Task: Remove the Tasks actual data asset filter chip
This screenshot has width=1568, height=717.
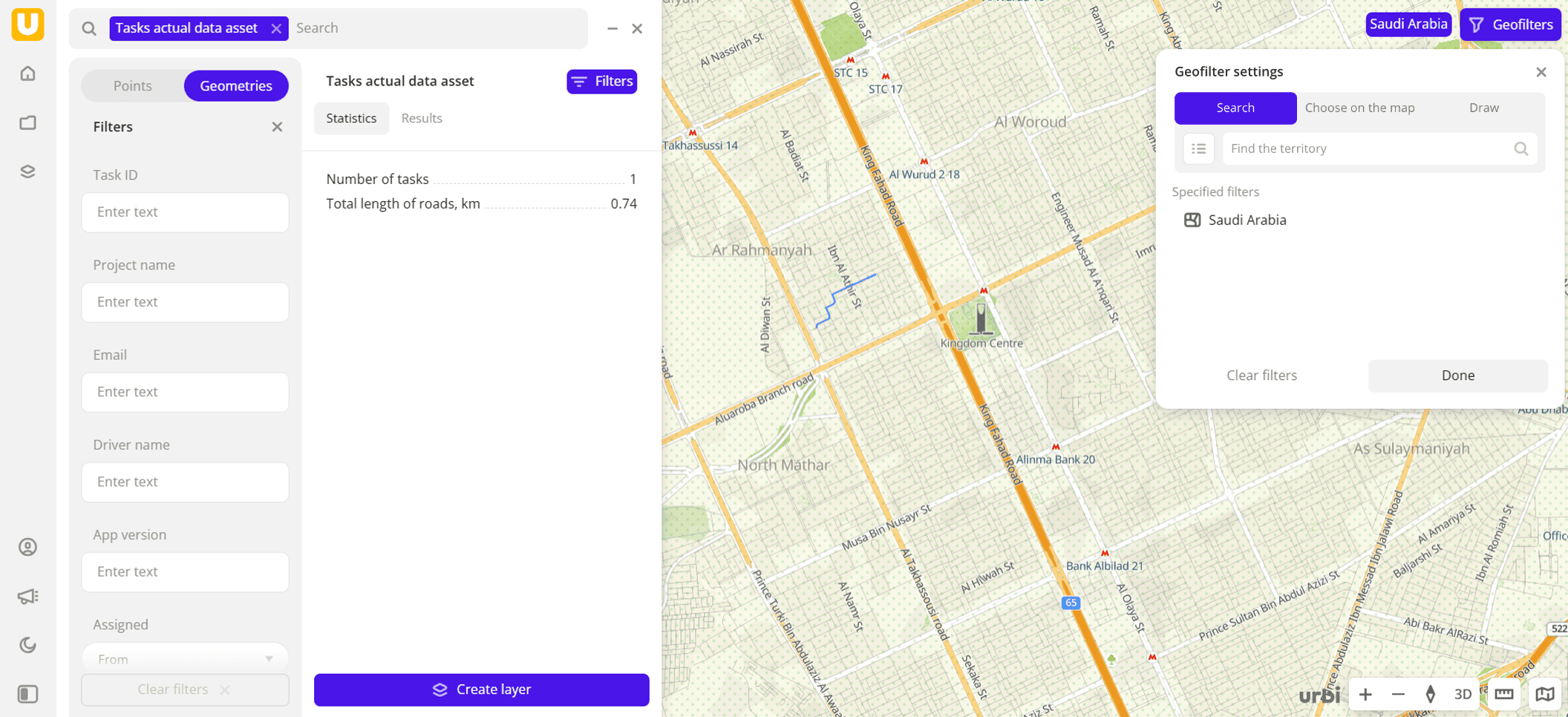Action: (x=276, y=28)
